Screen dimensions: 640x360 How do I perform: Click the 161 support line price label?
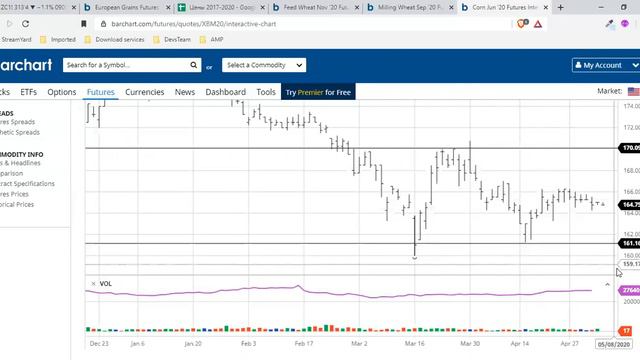click(x=629, y=243)
